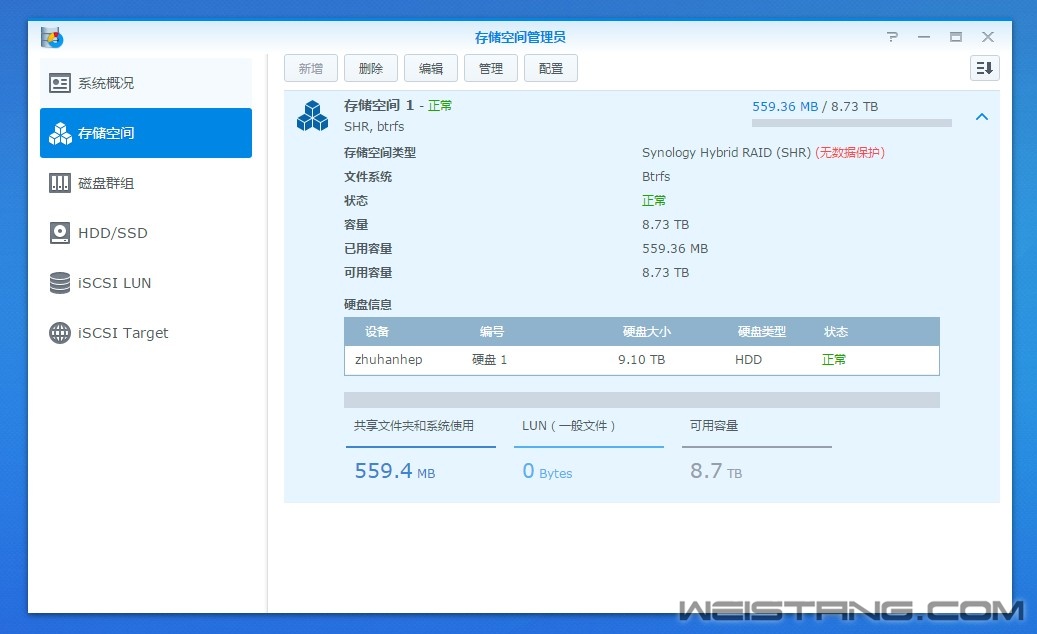The height and width of the screenshot is (634, 1037).
Task: Select the 共享文件夹和系统使用 usage tab
Action: 420,426
